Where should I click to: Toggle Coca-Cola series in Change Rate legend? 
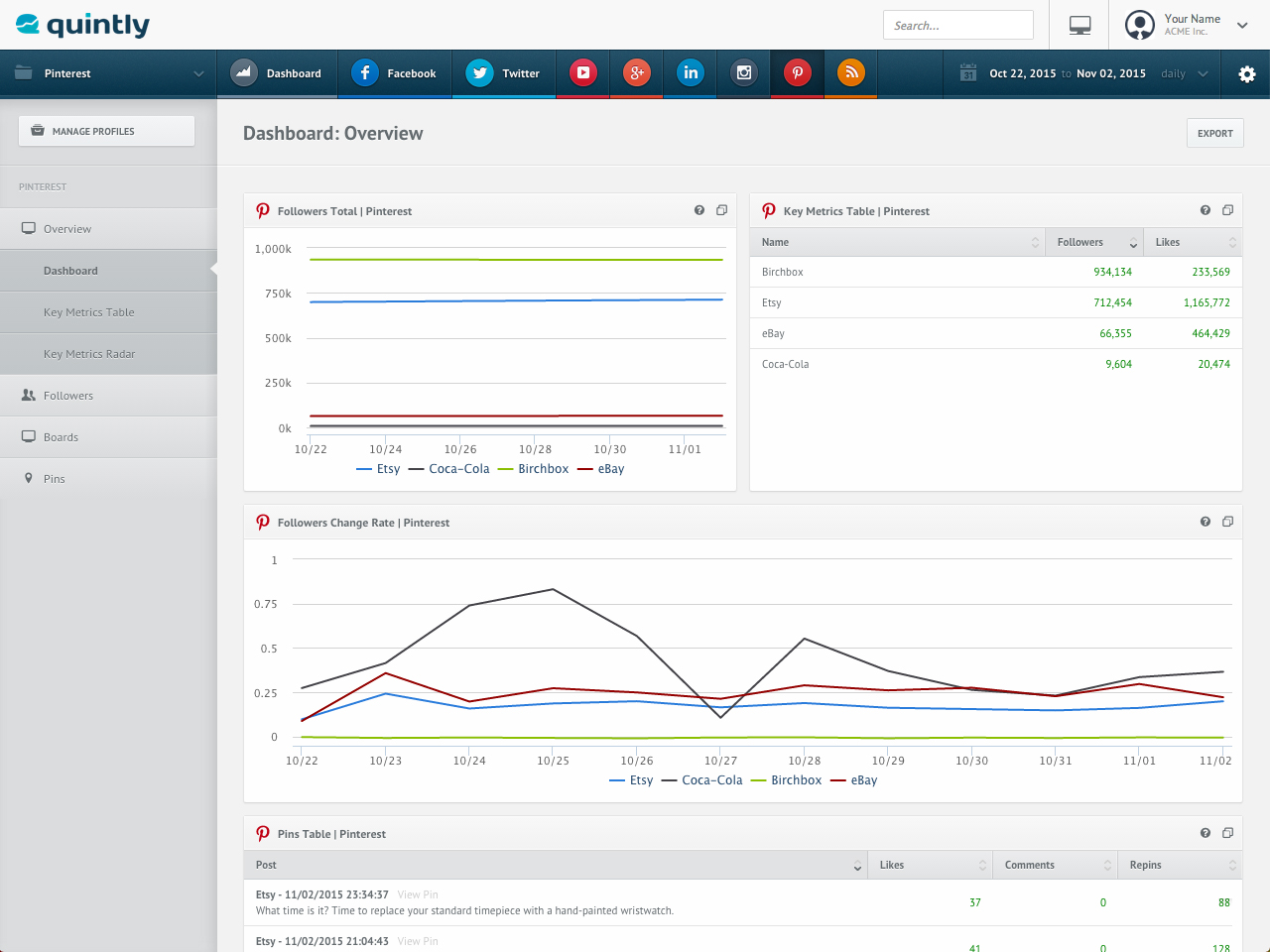click(x=701, y=780)
